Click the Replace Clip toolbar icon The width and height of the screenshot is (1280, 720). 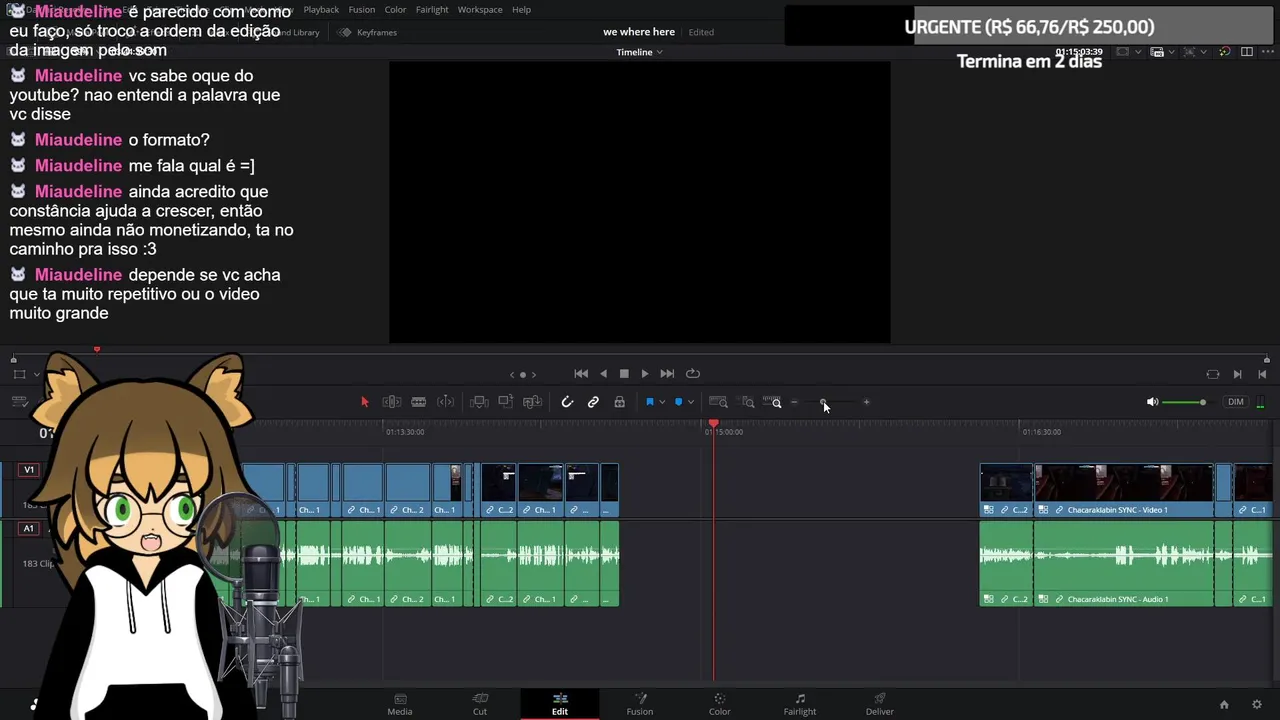tap(532, 402)
